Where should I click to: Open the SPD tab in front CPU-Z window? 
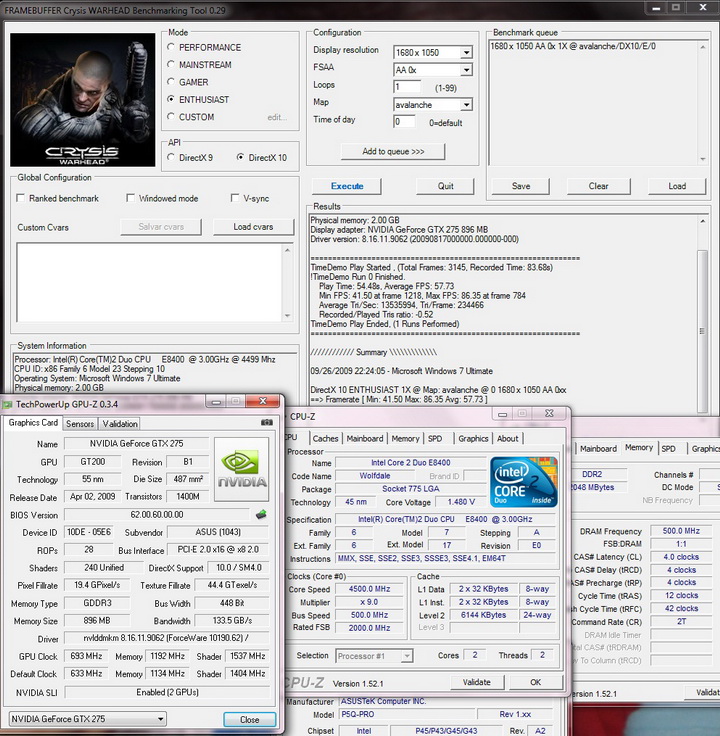pyautogui.click(x=435, y=438)
